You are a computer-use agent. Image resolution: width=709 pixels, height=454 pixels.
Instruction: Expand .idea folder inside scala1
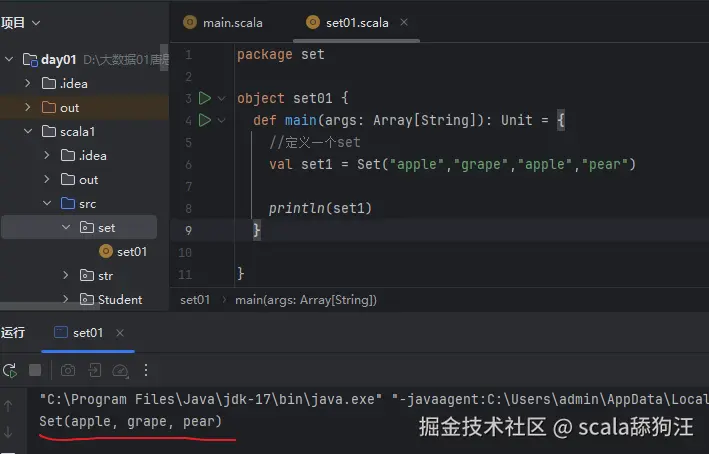[47, 155]
